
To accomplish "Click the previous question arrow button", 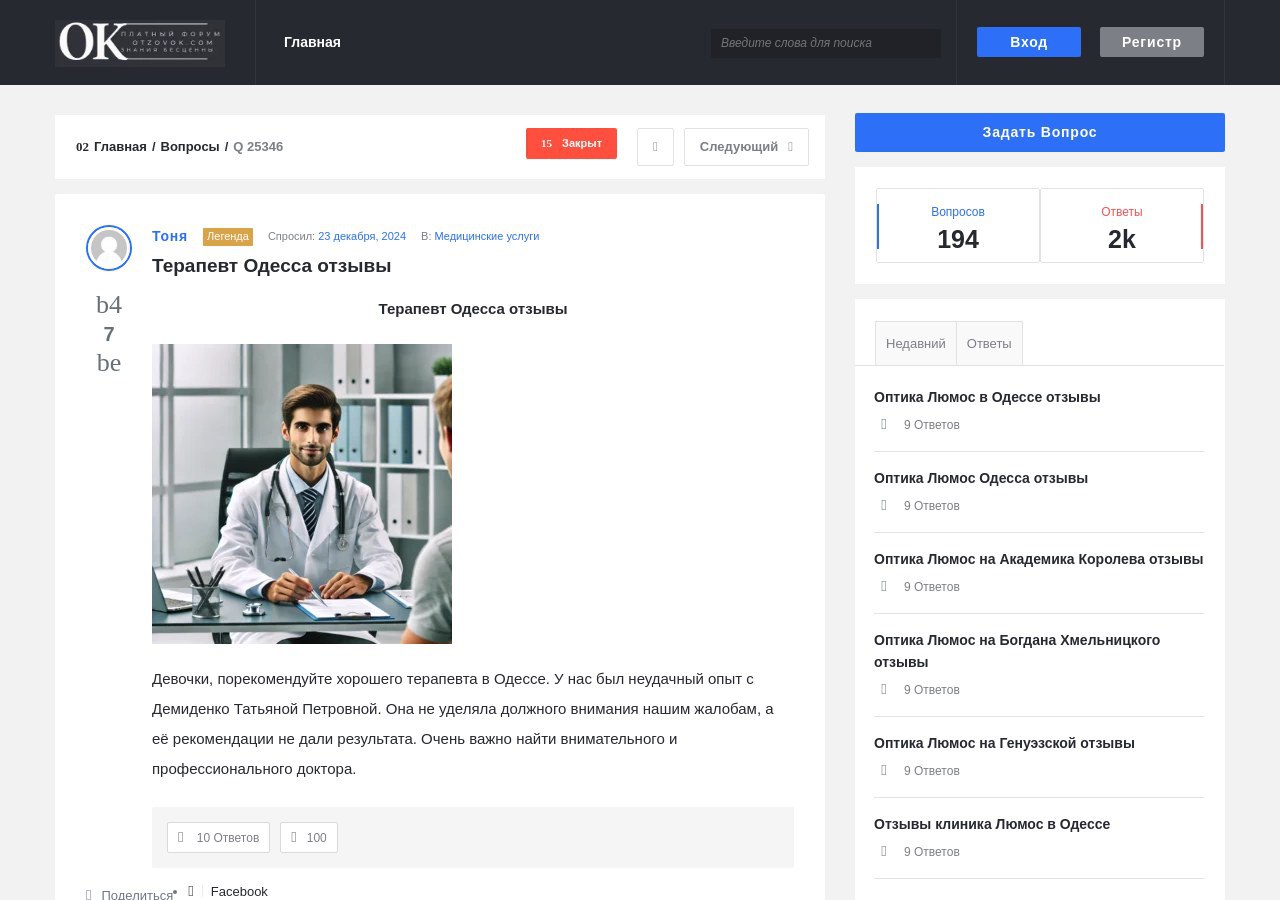I will 655,147.
